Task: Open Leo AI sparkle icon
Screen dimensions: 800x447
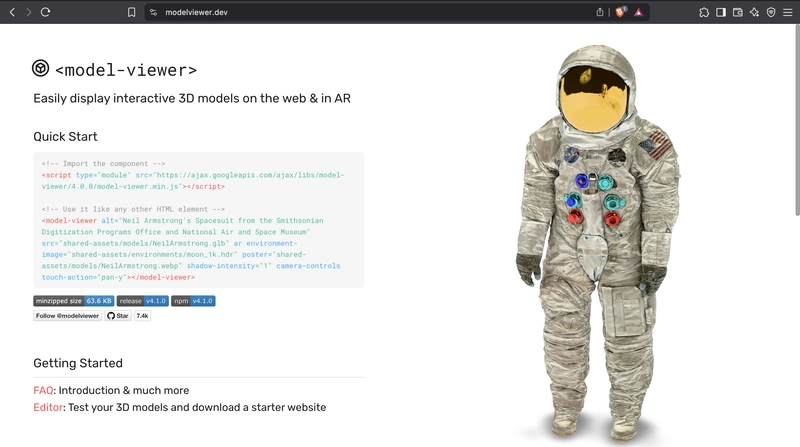Action: tap(755, 12)
